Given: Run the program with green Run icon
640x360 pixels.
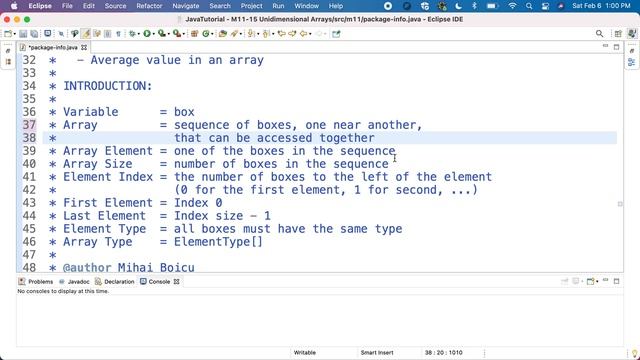Looking at the screenshot, I should (x=147, y=34).
